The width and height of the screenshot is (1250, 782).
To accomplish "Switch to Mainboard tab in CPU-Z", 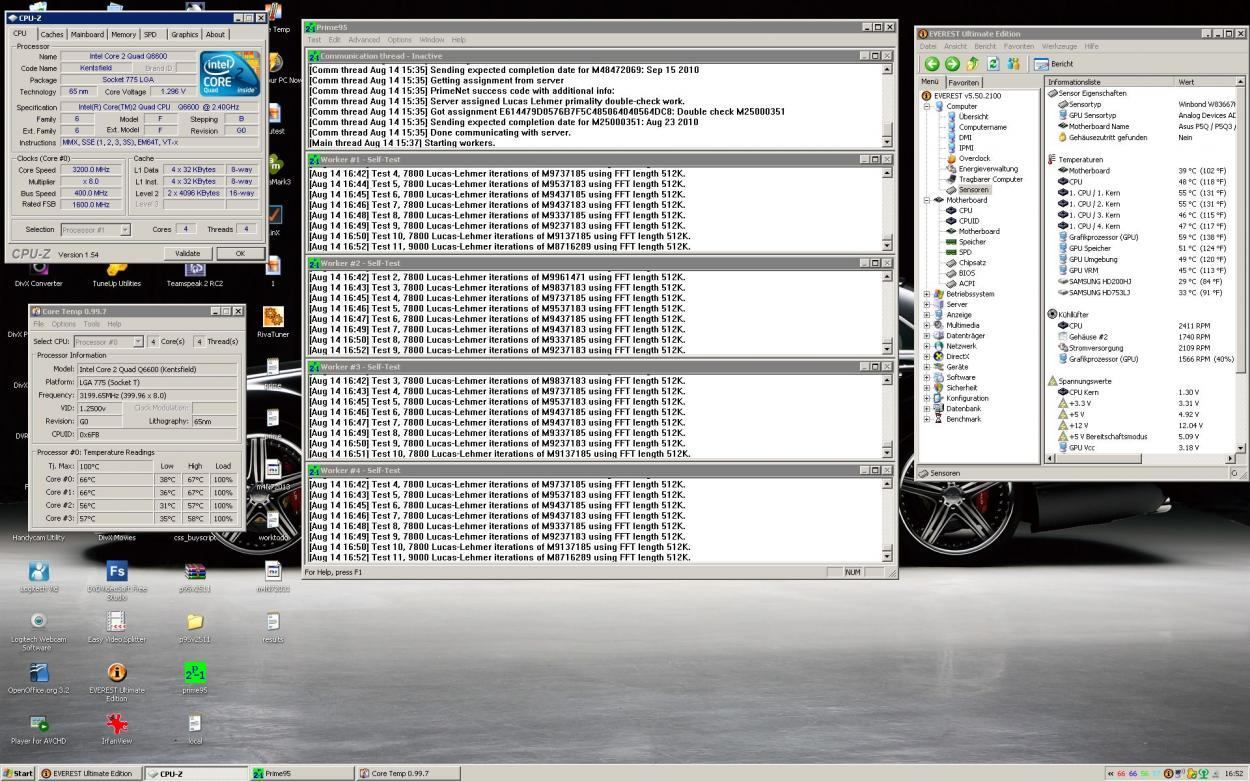I will [87, 34].
